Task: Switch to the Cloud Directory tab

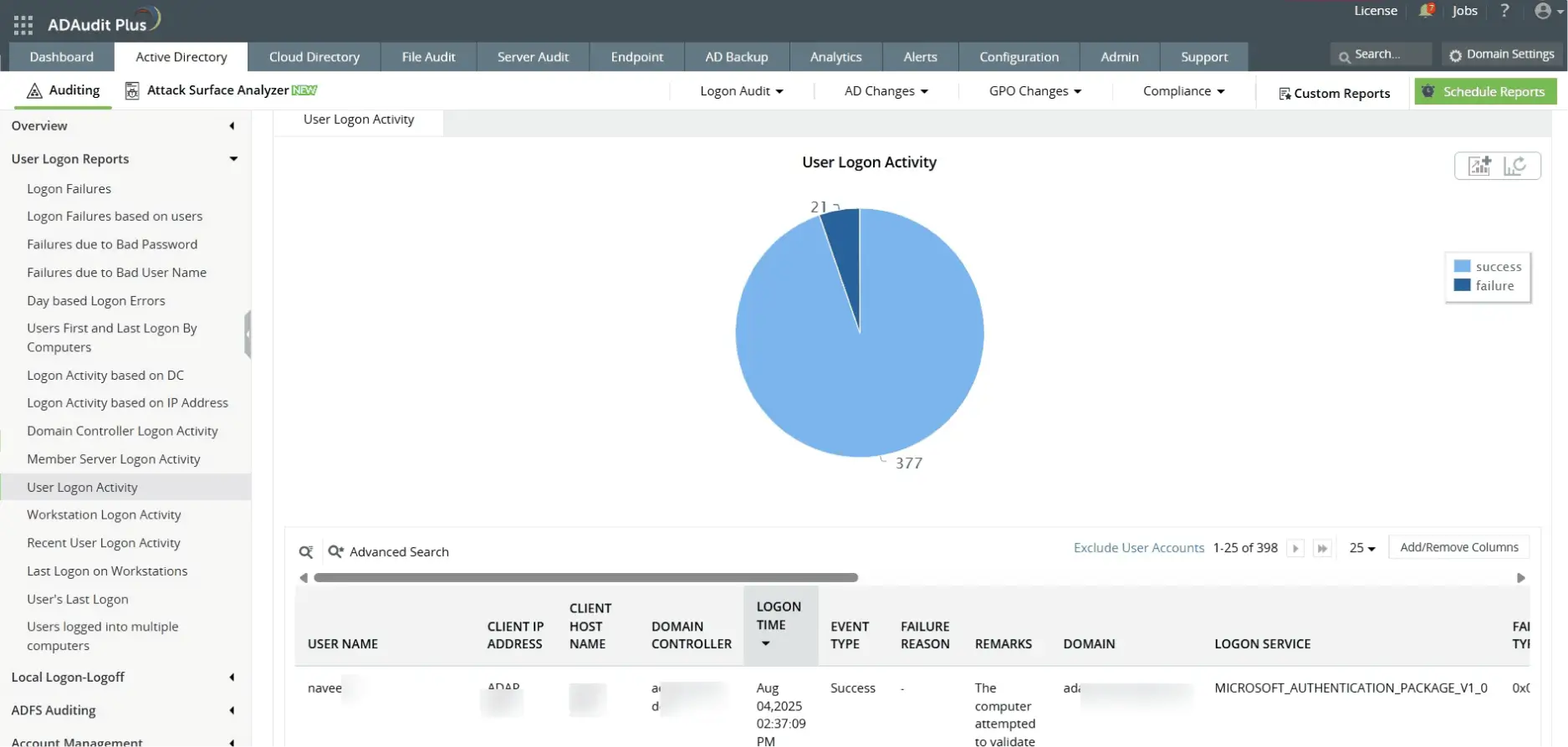Action: tap(314, 57)
